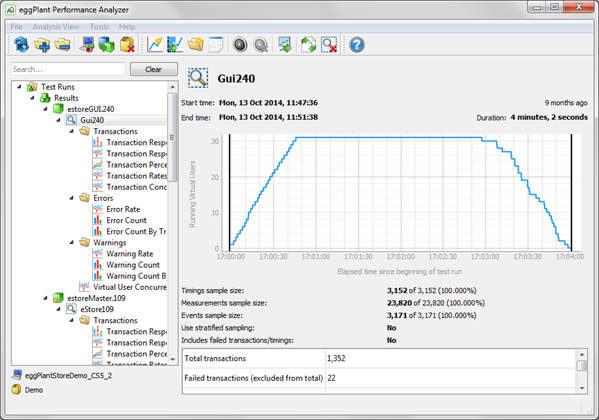This screenshot has height=420, width=599.
Task: Collapse the Results tree node
Action: click(32, 98)
